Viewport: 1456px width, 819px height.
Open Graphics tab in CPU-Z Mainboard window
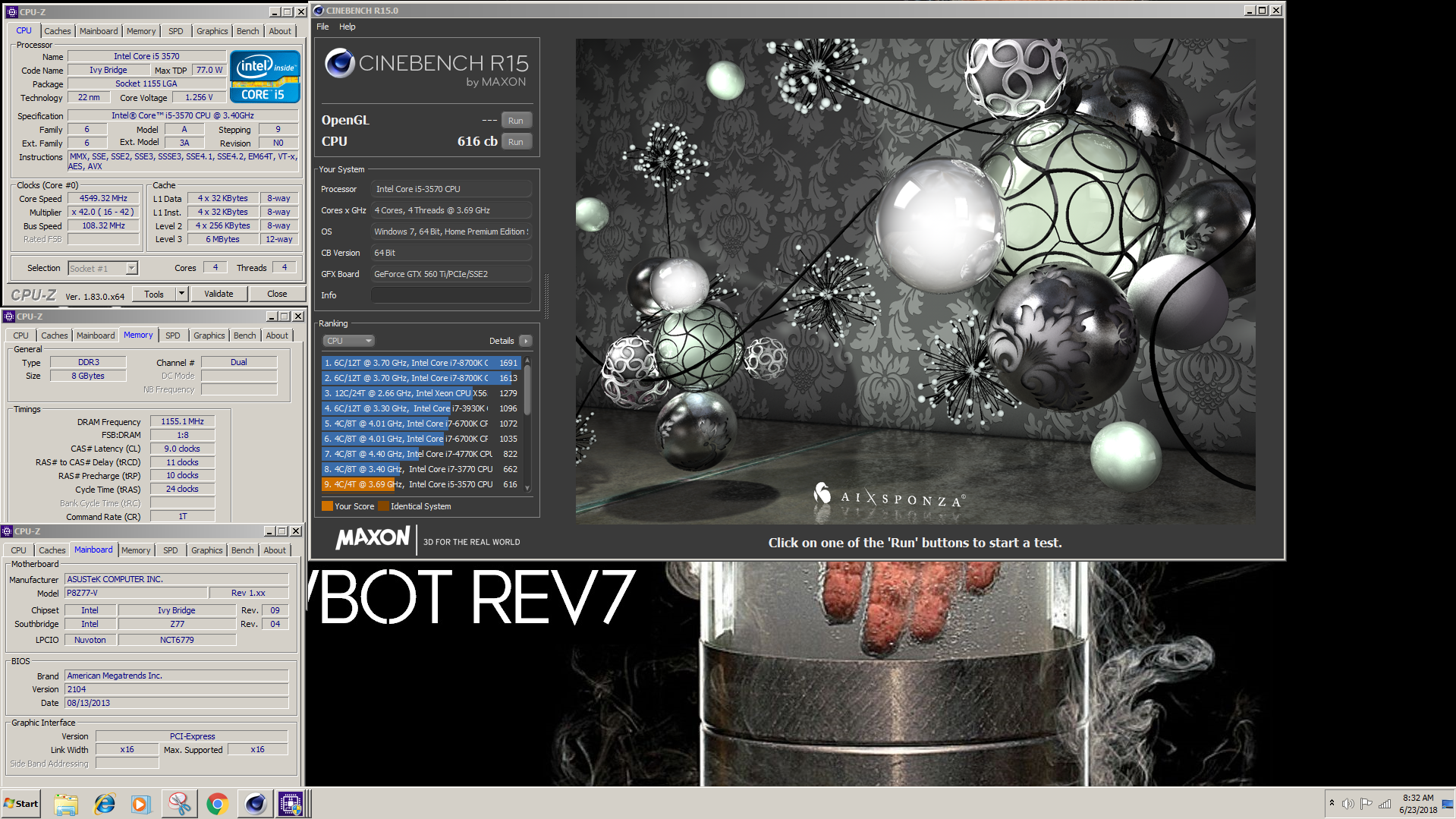point(206,550)
